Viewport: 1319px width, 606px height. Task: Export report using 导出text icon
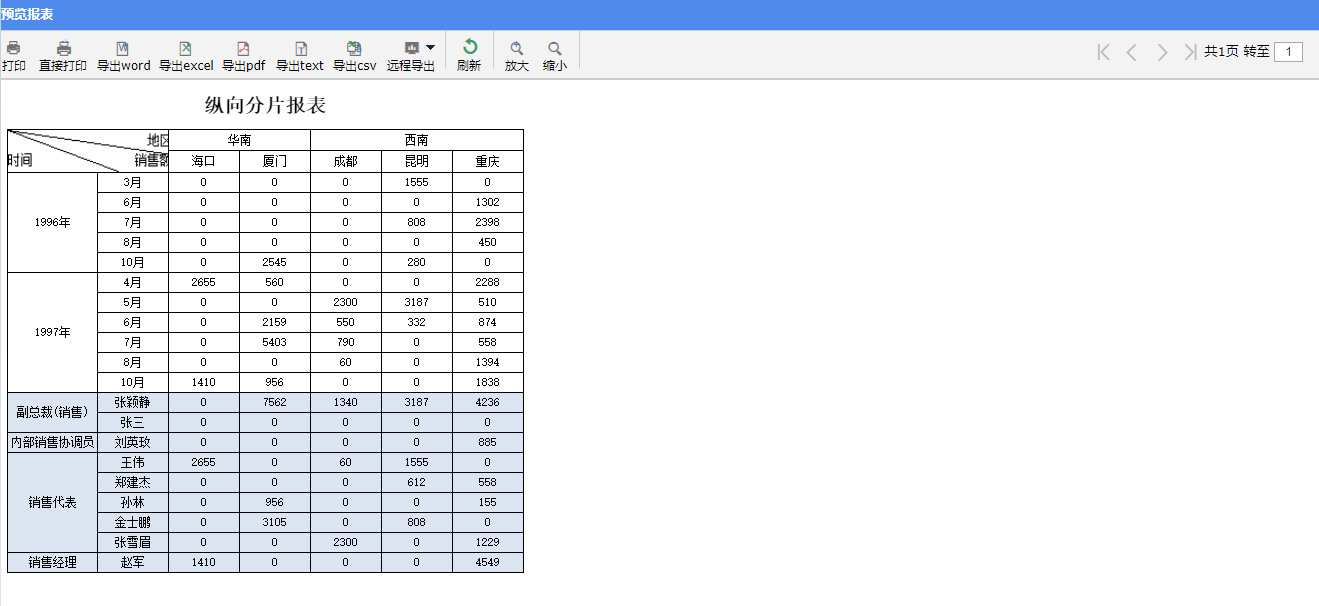(x=300, y=48)
